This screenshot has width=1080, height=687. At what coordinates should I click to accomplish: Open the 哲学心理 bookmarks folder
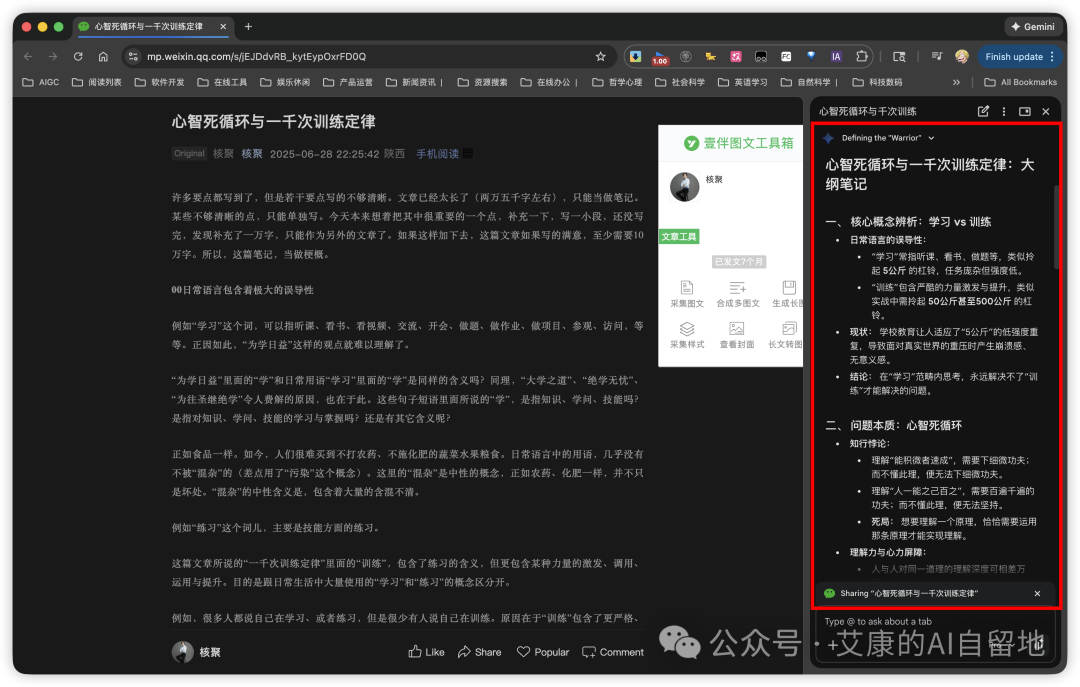click(x=616, y=82)
